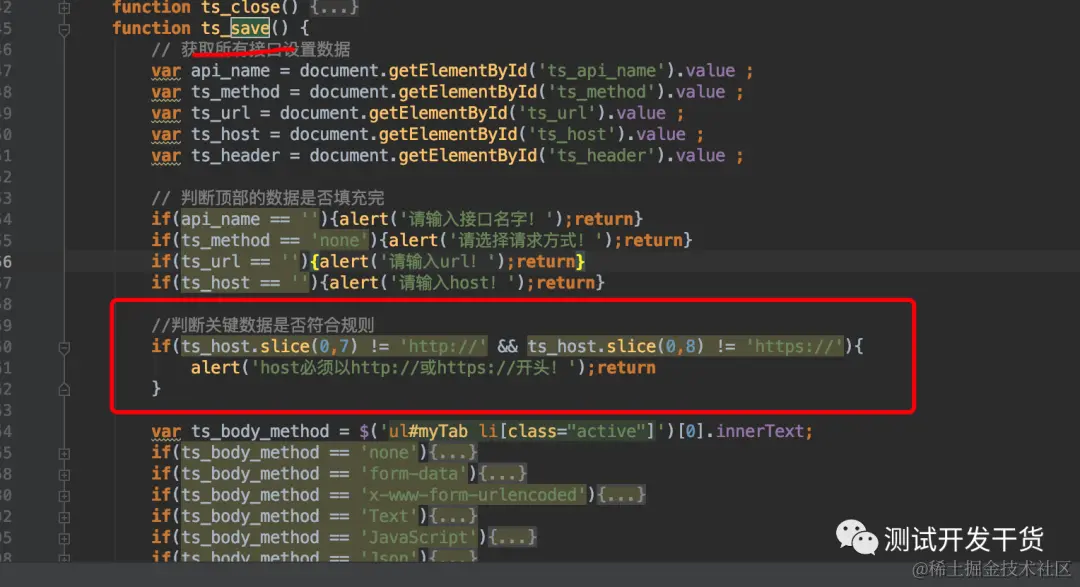Image resolution: width=1080 pixels, height=587 pixels.
Task: Click the jQuery selector 'ul#myTab li[class="active"]'
Action: coord(522,432)
